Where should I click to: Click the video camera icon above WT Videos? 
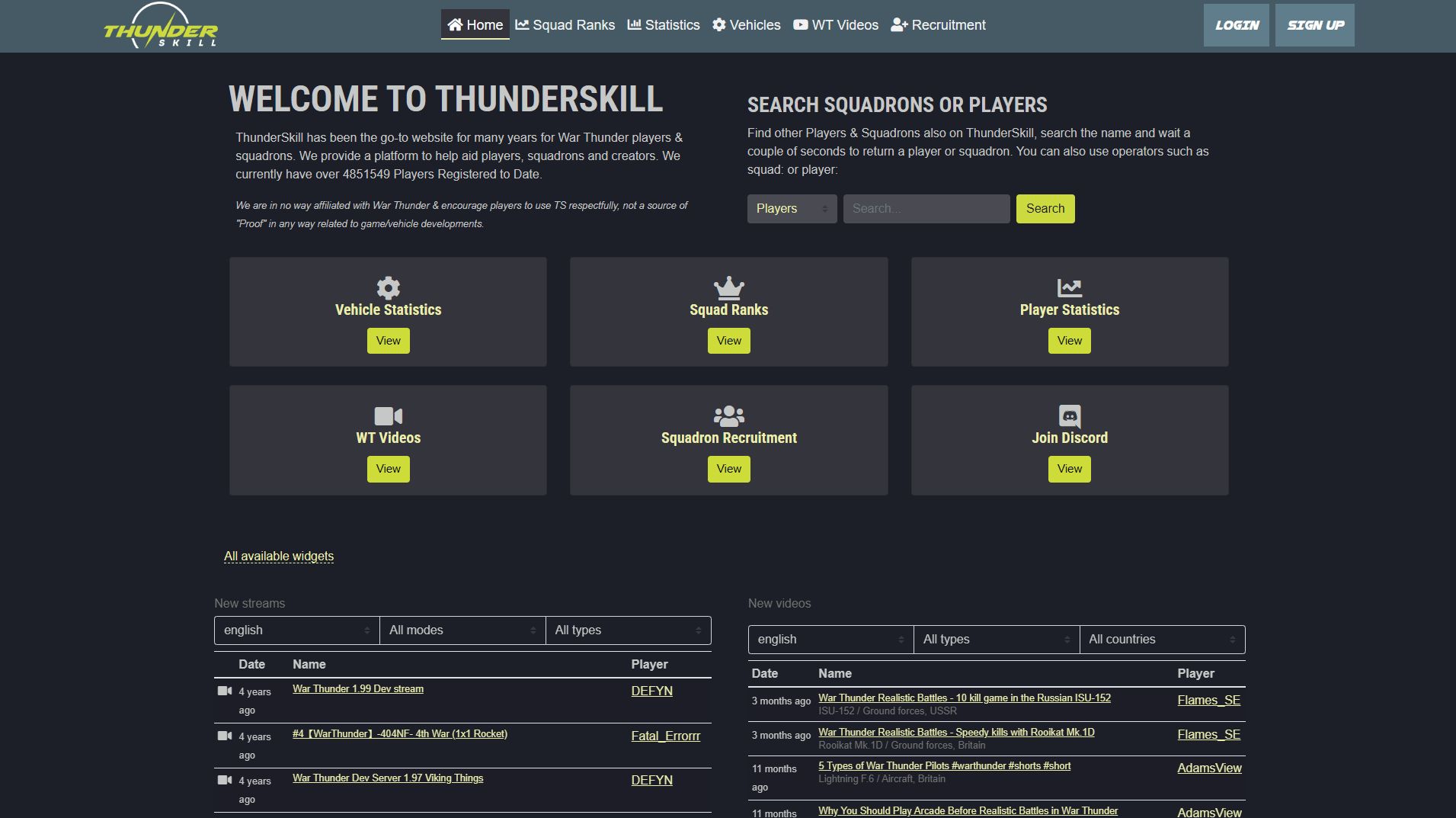point(388,415)
